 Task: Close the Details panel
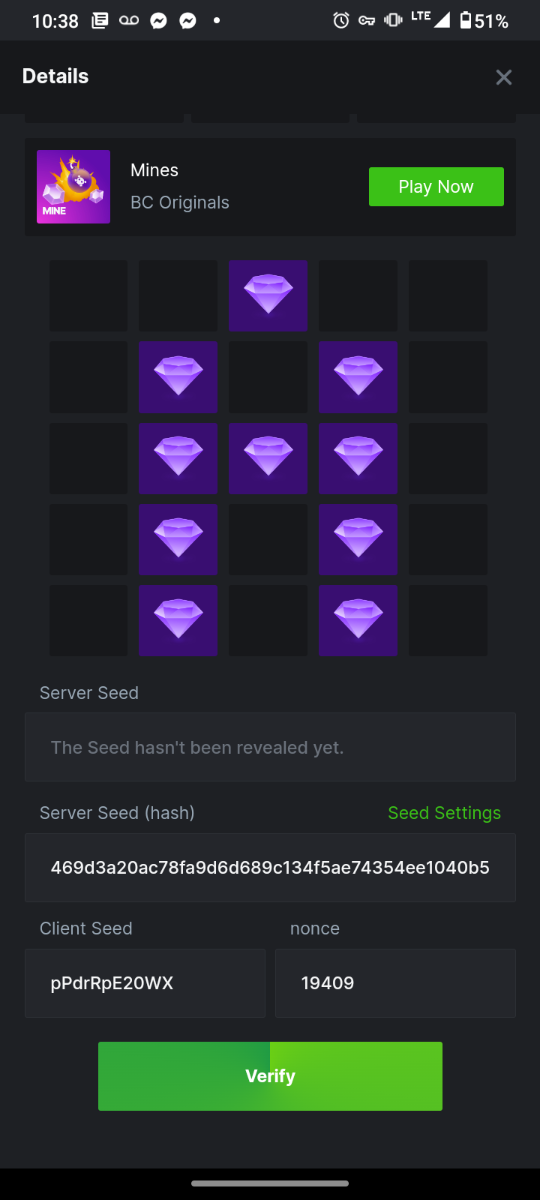click(x=504, y=77)
